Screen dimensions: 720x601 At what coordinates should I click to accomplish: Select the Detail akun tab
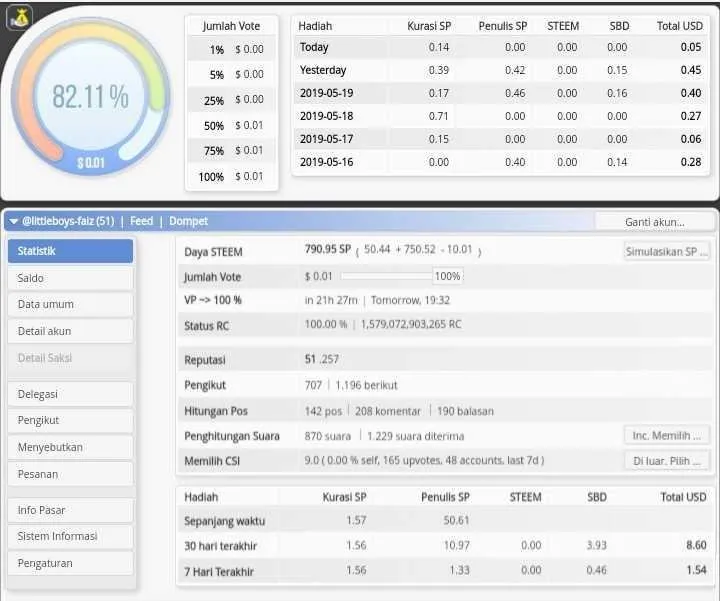[x=70, y=331]
